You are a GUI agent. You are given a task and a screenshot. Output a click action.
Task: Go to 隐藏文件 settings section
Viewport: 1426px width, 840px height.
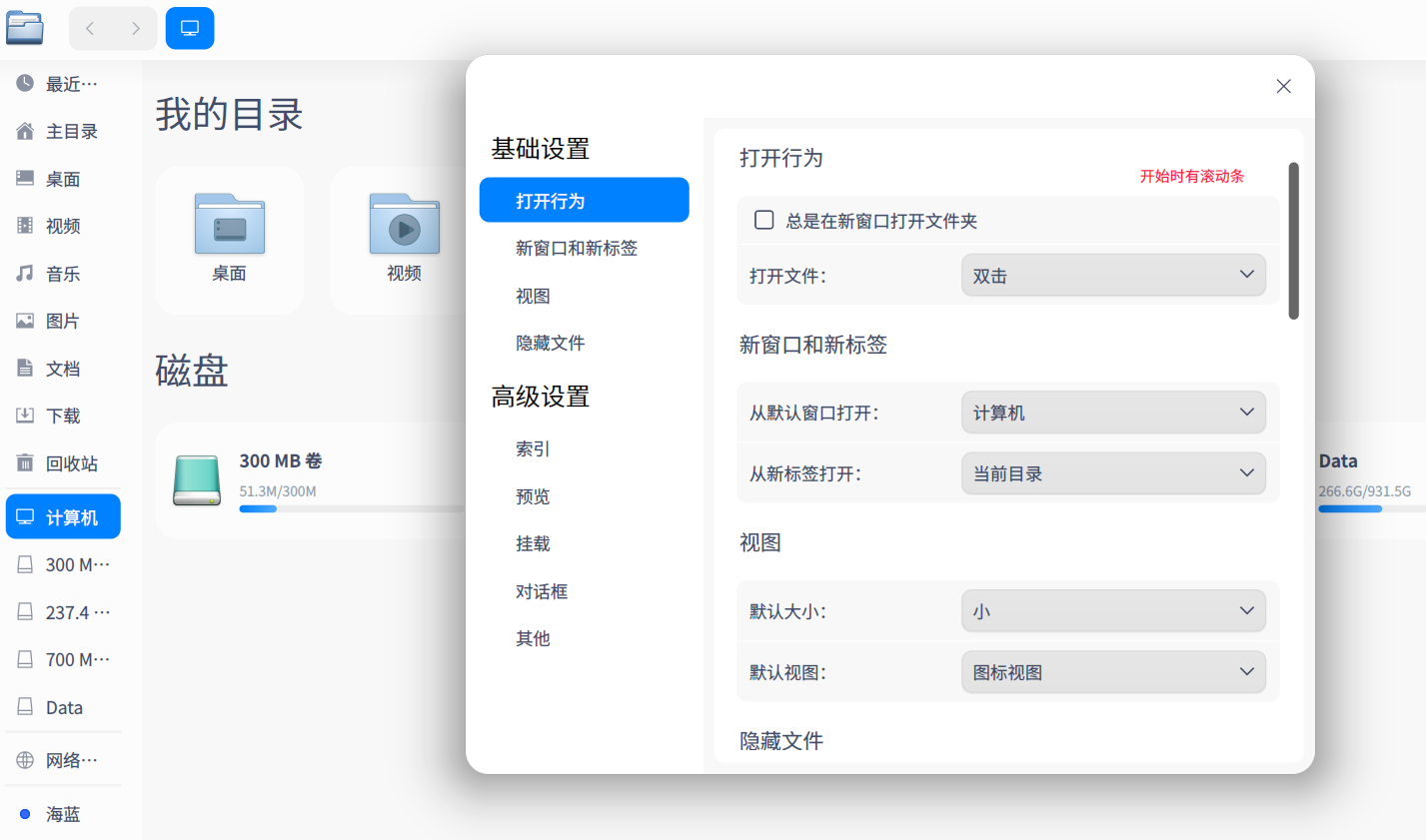click(551, 343)
